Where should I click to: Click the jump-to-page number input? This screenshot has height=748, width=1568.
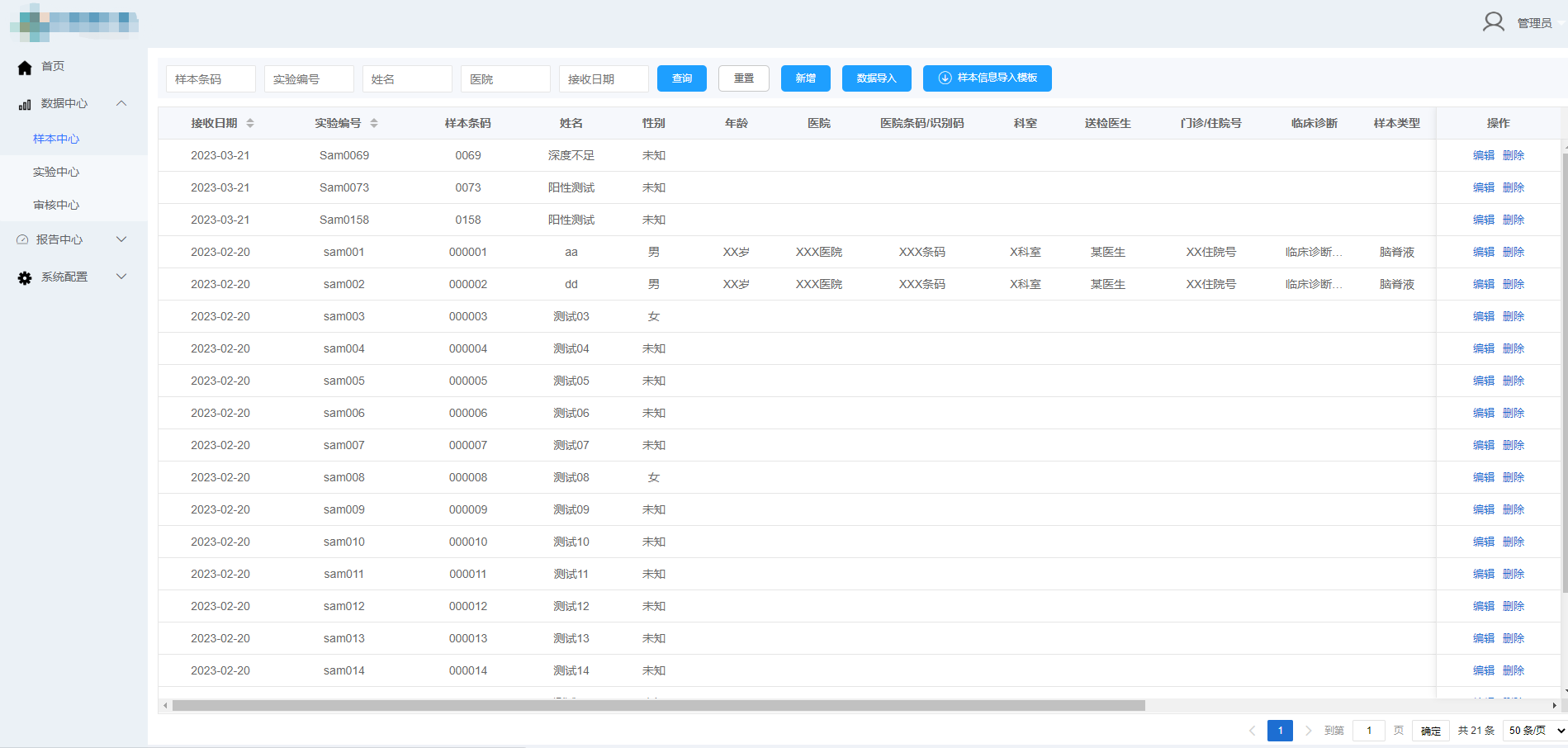(1370, 731)
